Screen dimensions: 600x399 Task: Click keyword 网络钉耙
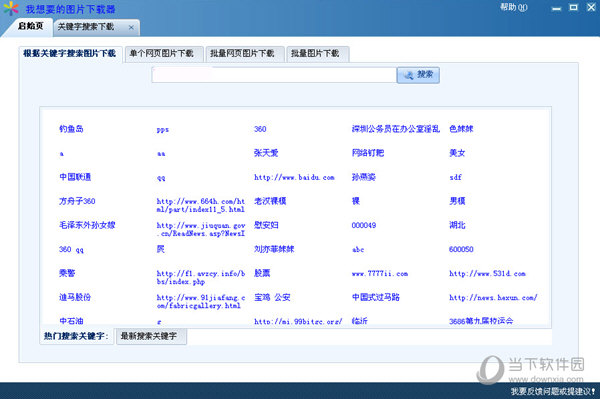point(368,153)
